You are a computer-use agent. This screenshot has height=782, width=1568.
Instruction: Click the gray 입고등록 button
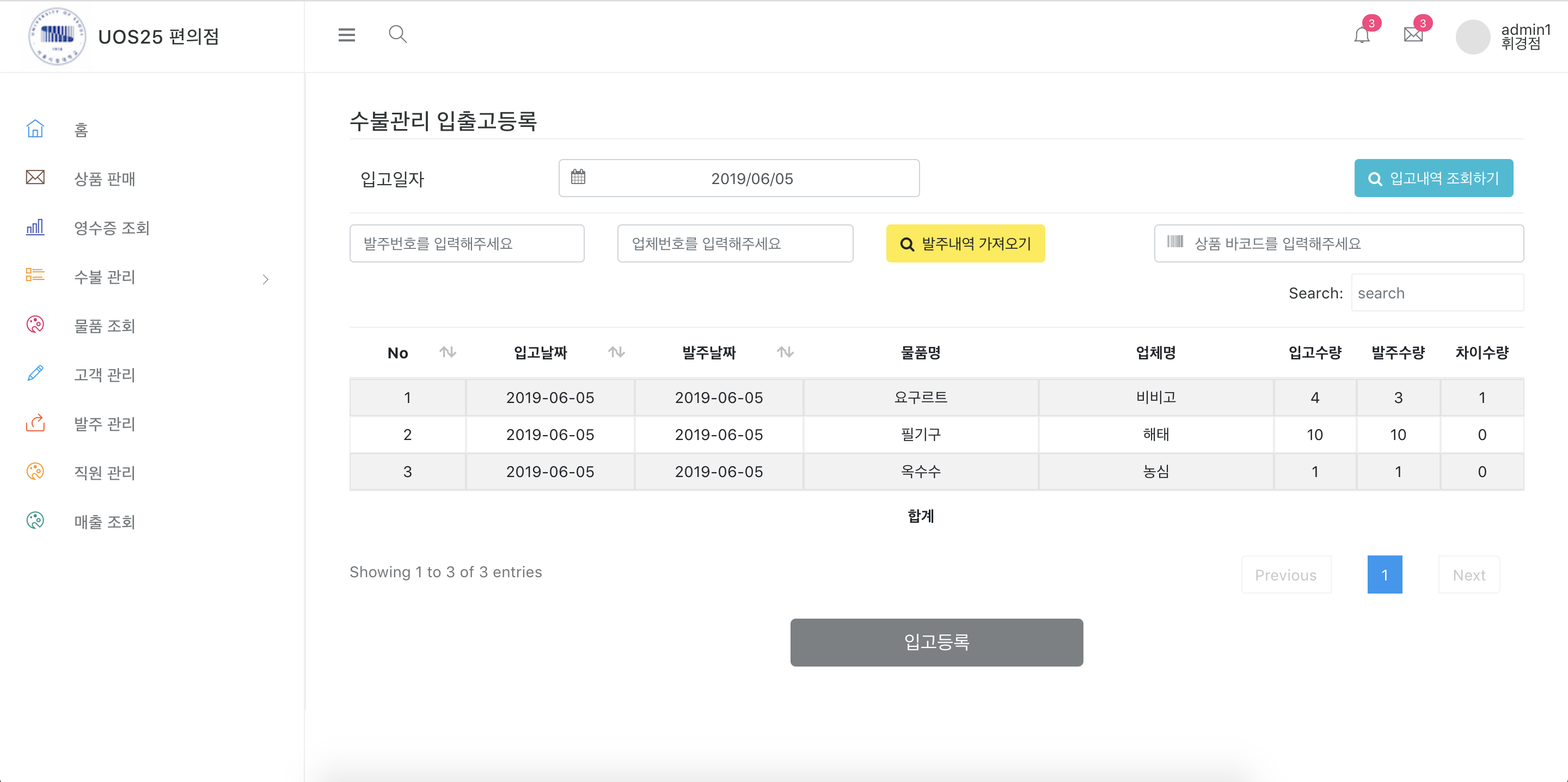click(935, 642)
